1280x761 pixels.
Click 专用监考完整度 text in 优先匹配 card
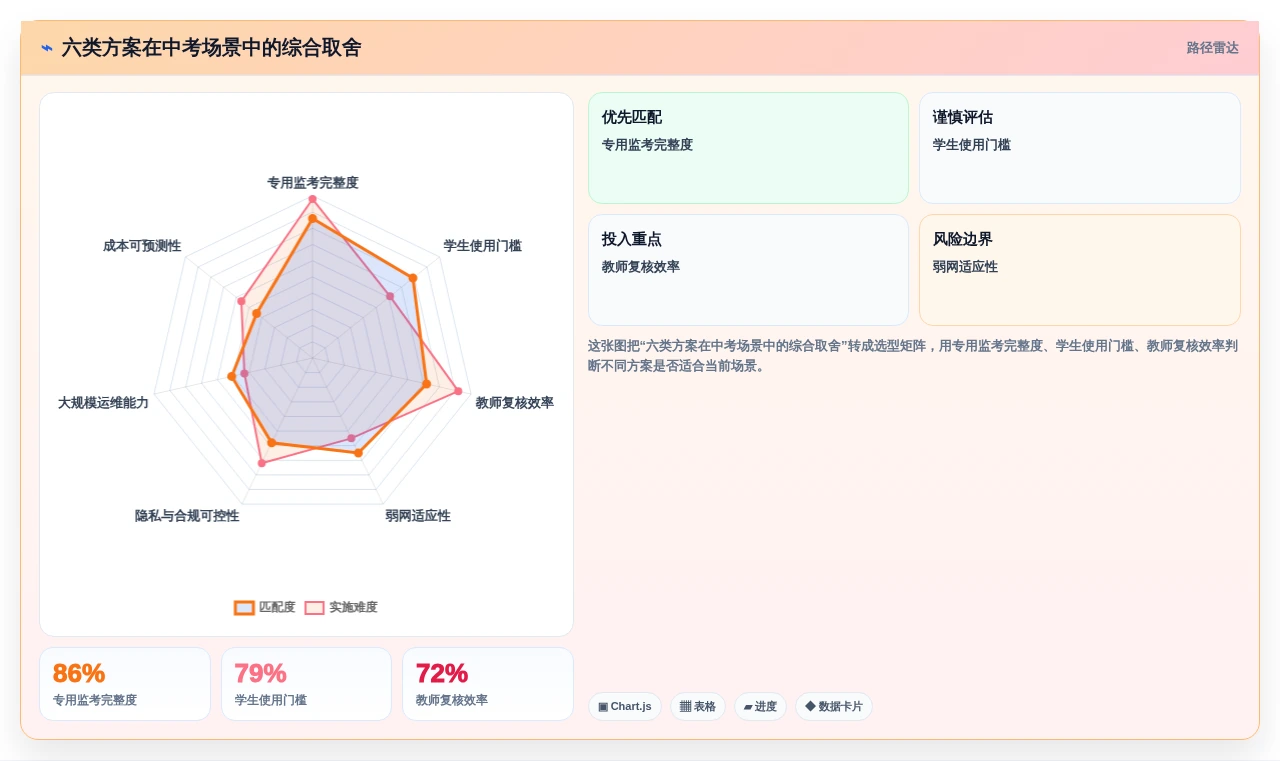point(647,145)
